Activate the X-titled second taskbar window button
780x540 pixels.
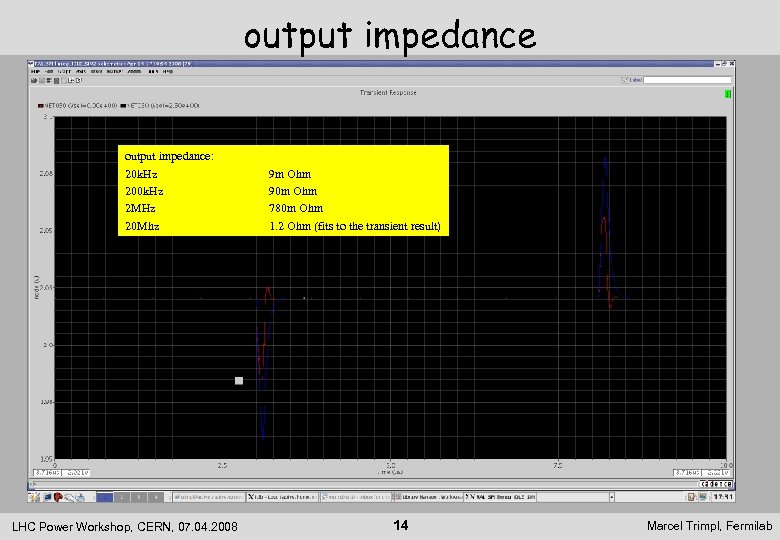282,497
